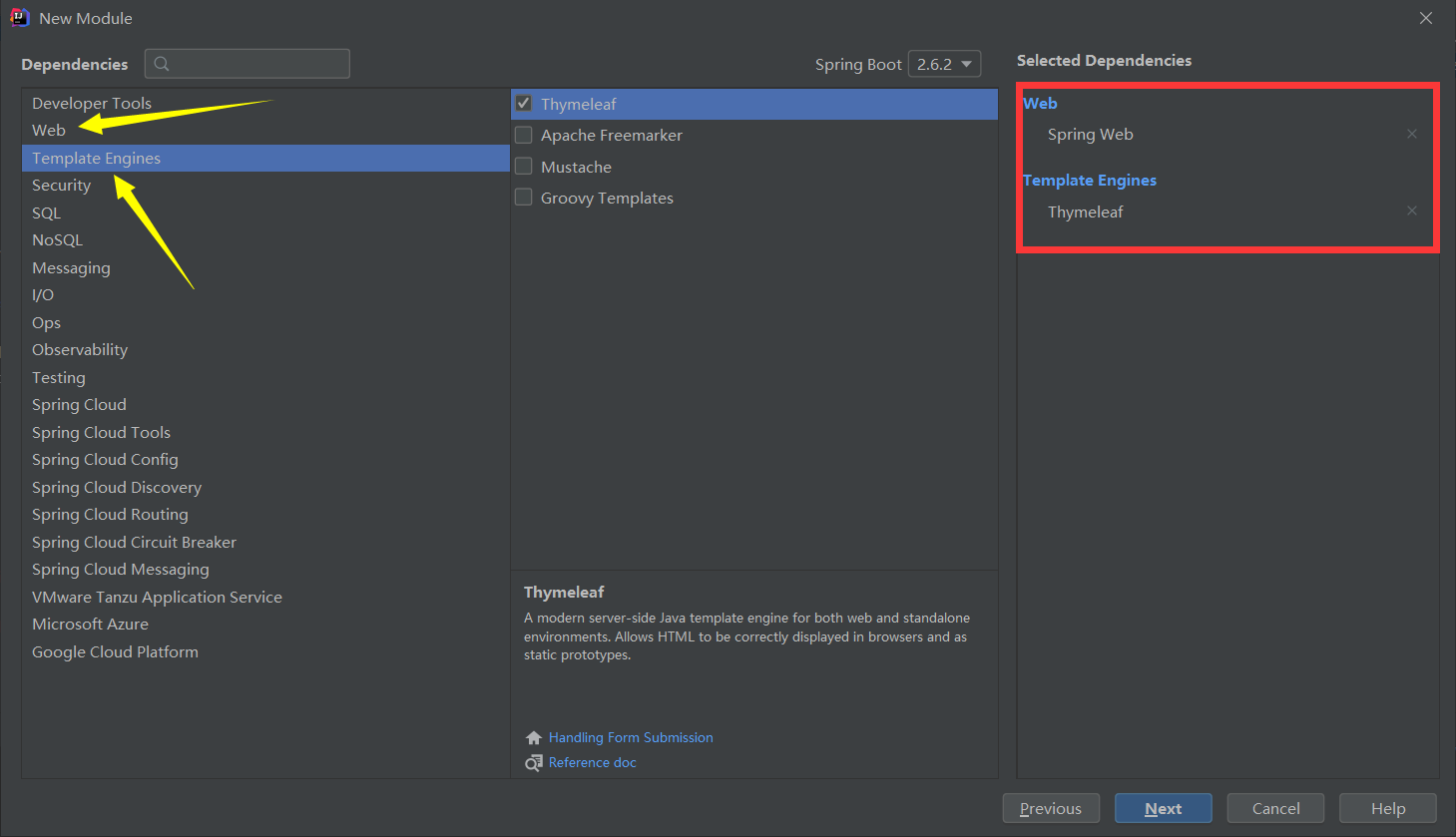The width and height of the screenshot is (1456, 837).
Task: Click the Web group header in Selected Dependencies
Action: [1040, 103]
